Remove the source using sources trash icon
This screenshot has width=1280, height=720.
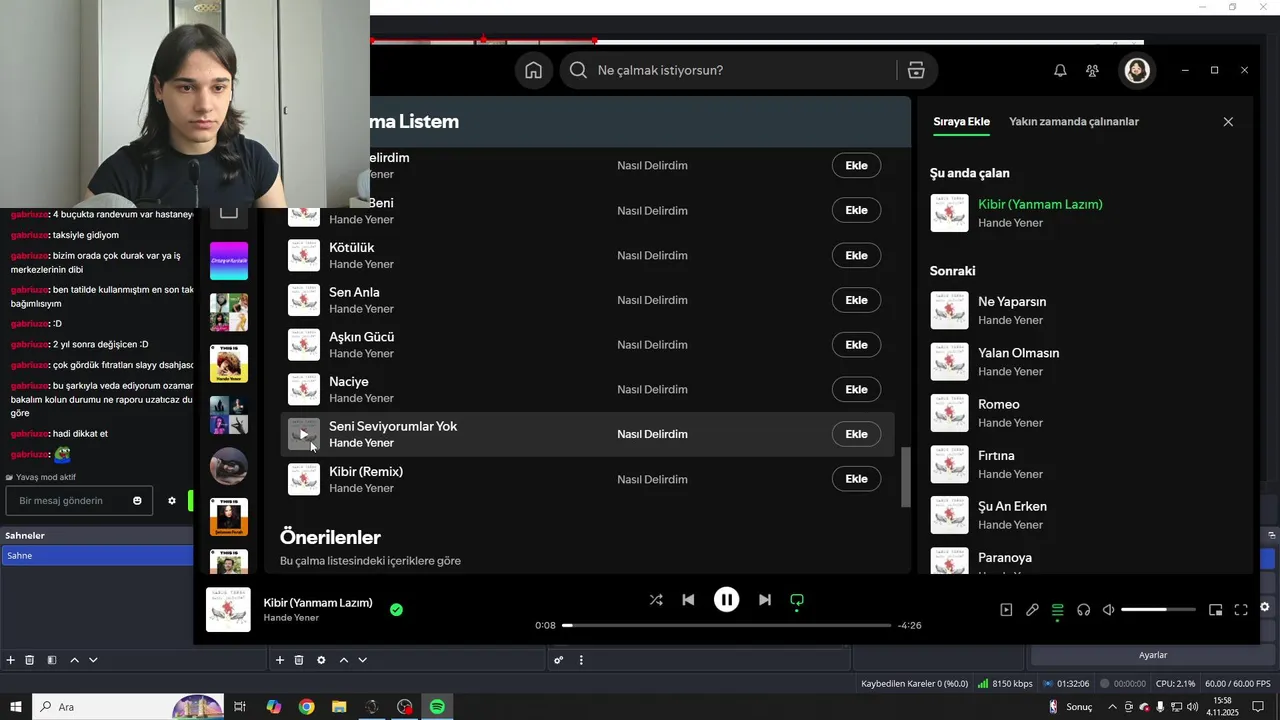pyautogui.click(x=299, y=660)
